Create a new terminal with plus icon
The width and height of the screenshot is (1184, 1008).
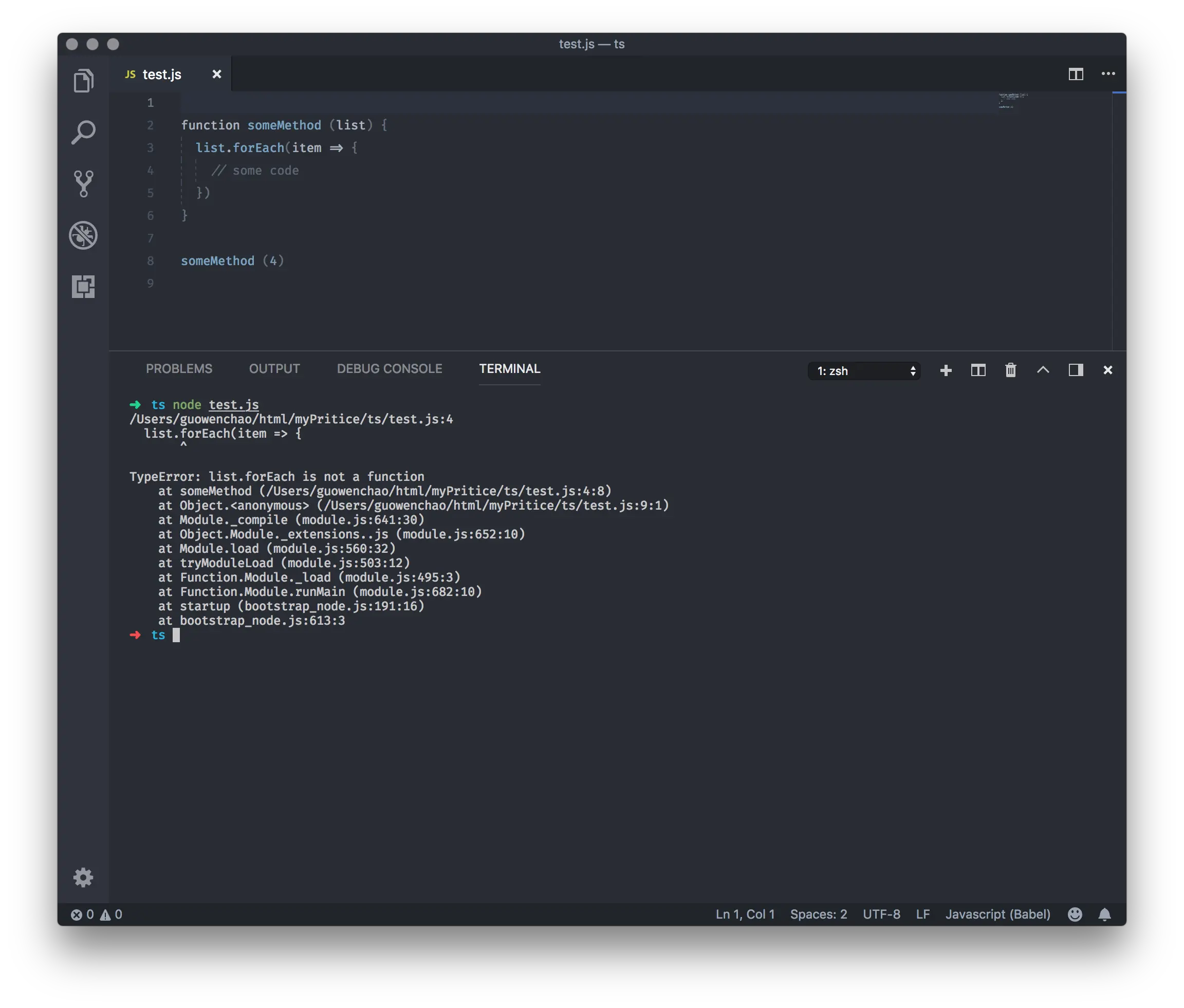click(x=946, y=370)
